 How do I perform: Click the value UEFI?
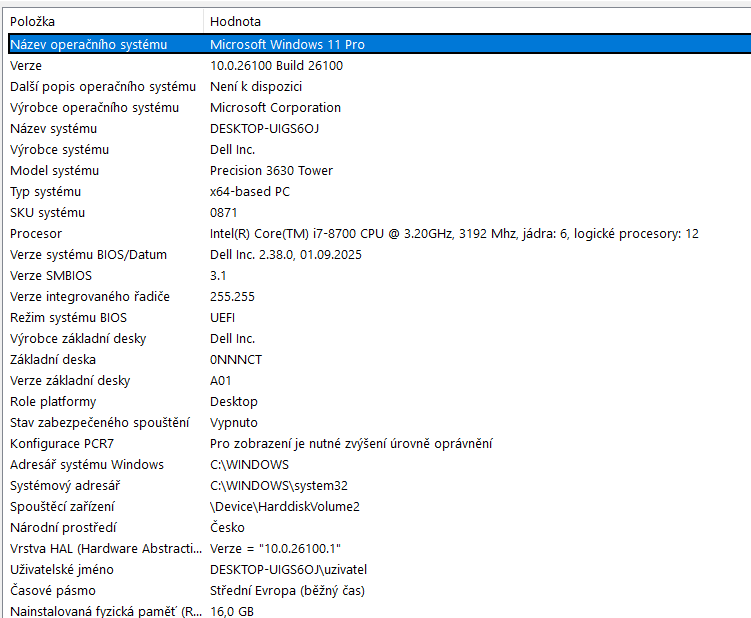[x=222, y=318]
